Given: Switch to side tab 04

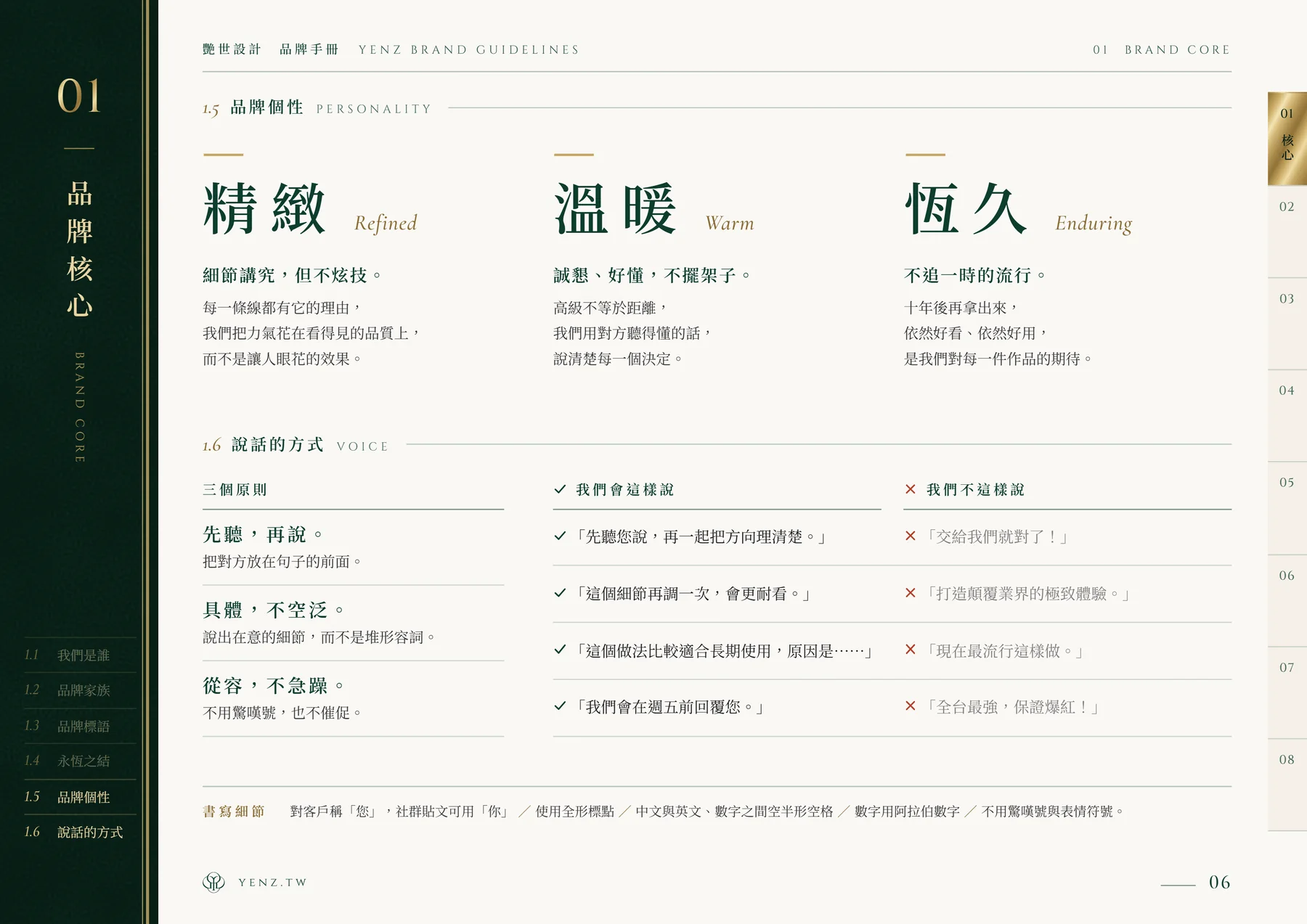Looking at the screenshot, I should tap(1287, 415).
